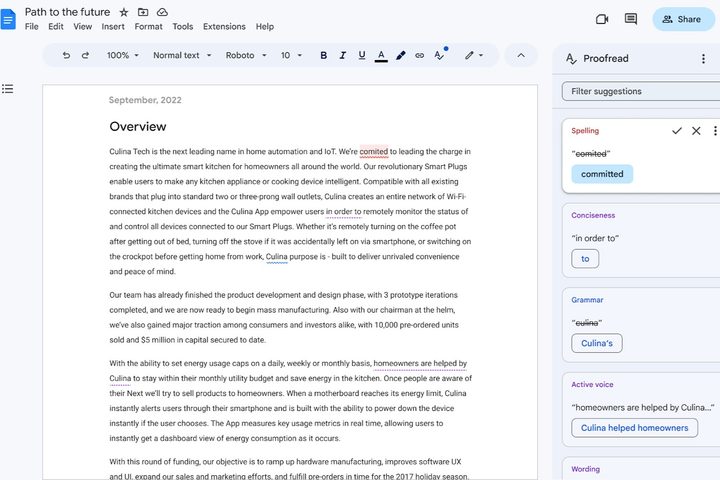The image size is (720, 480).
Task: Click the document title Path to the future
Action: pyautogui.click(x=68, y=12)
